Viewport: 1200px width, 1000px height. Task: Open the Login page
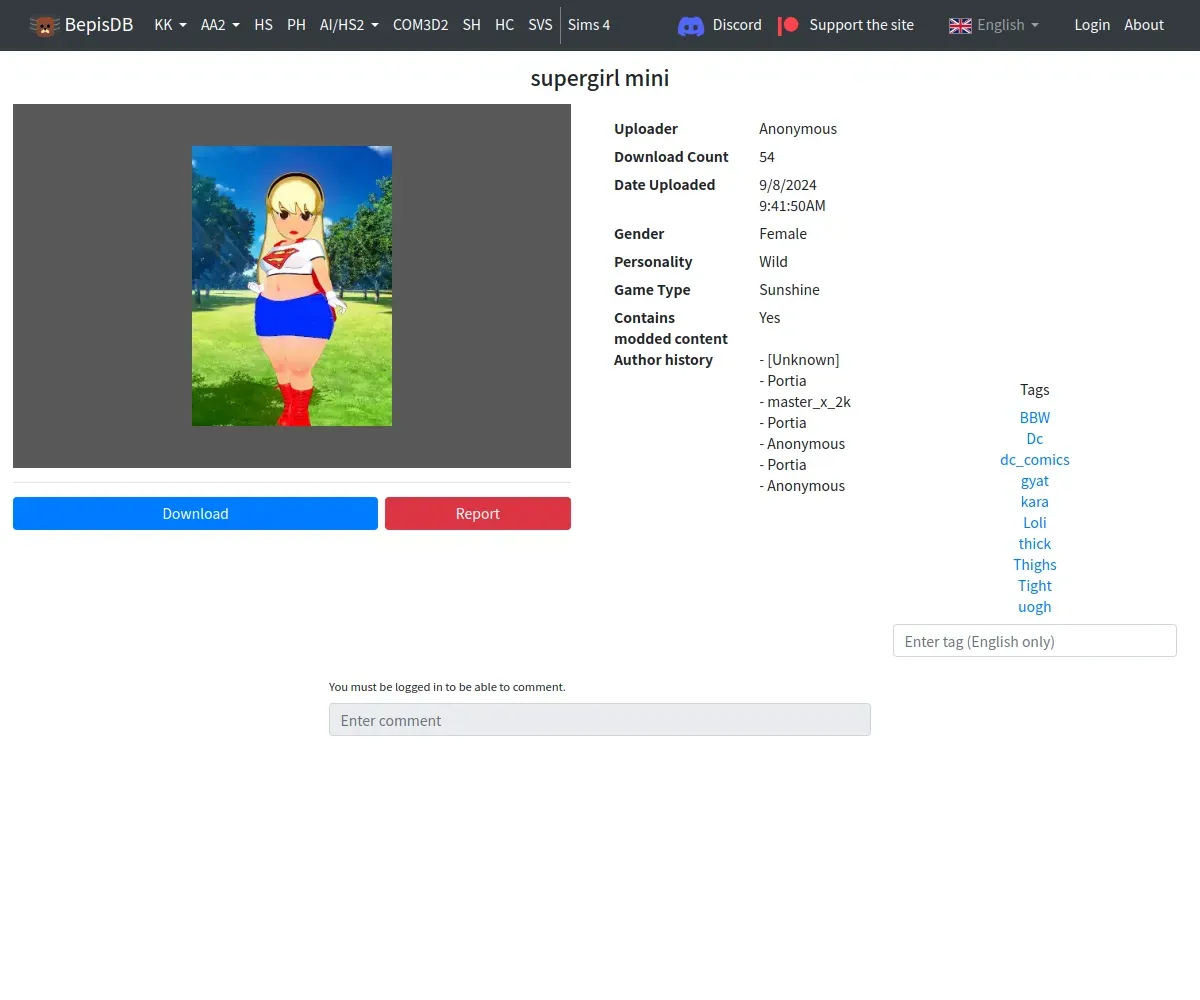click(1092, 25)
